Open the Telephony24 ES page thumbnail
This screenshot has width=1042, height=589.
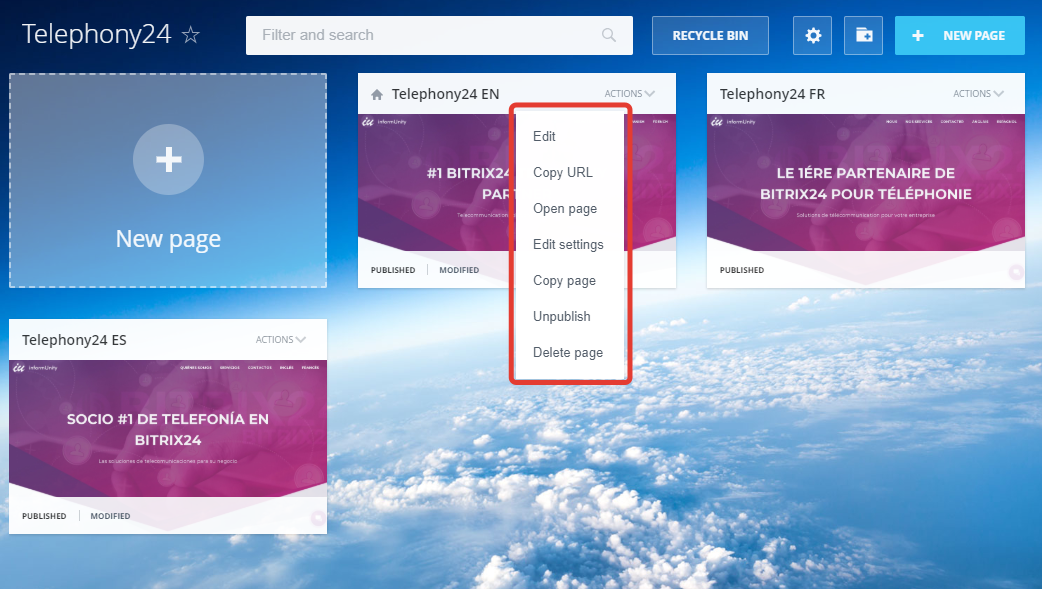click(x=167, y=429)
